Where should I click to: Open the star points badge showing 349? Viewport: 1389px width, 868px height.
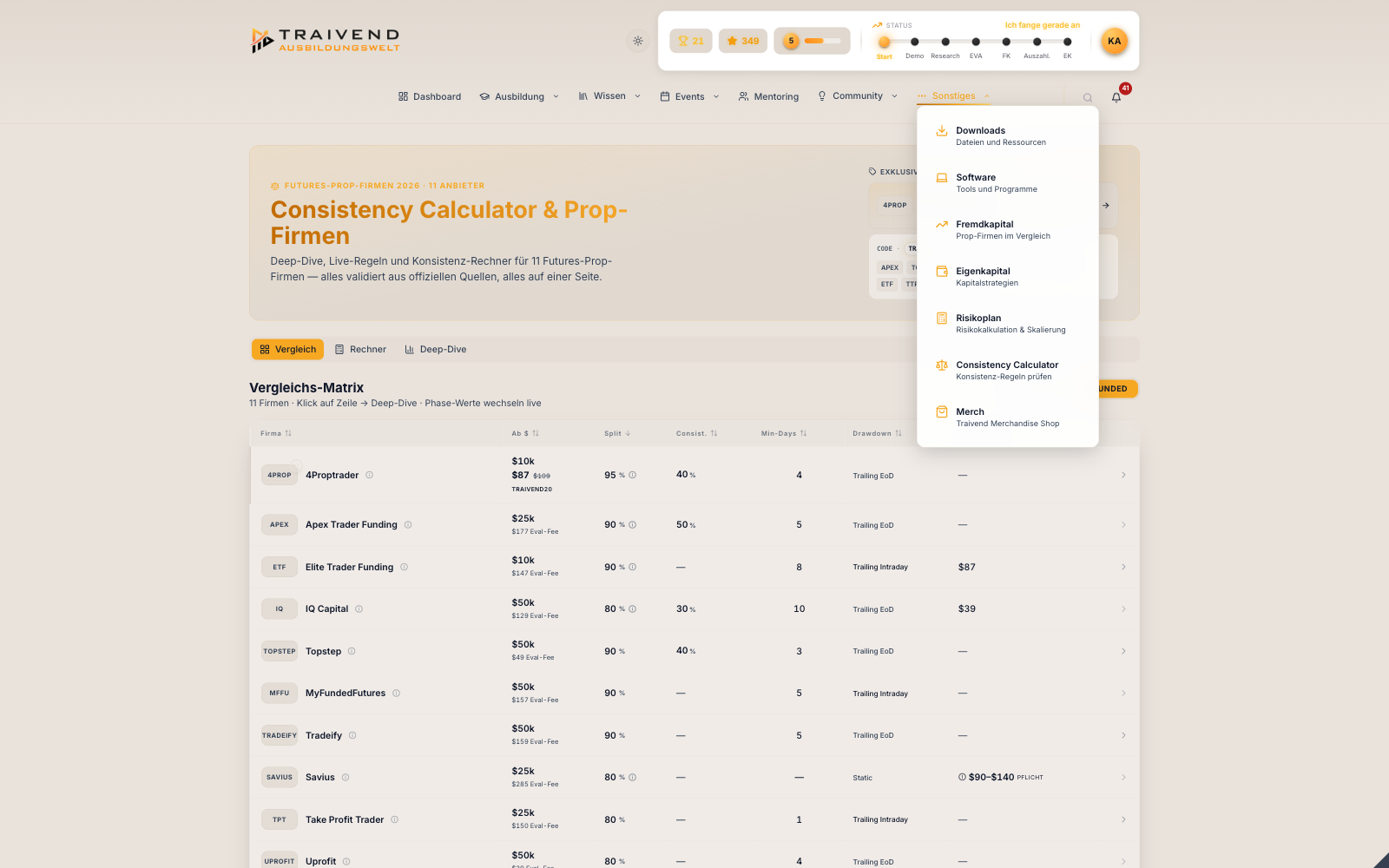pos(743,41)
